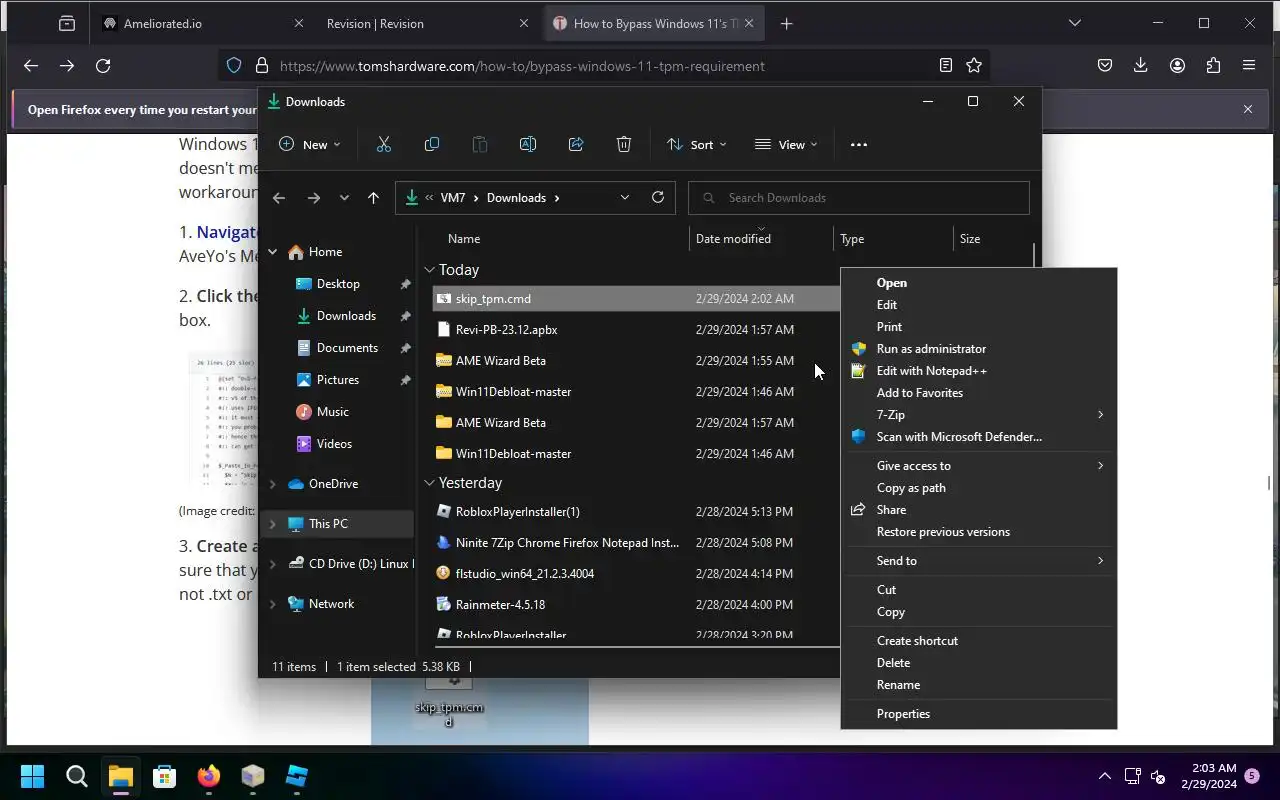Open the View dropdown
This screenshot has height=800, width=1280.
pos(786,144)
